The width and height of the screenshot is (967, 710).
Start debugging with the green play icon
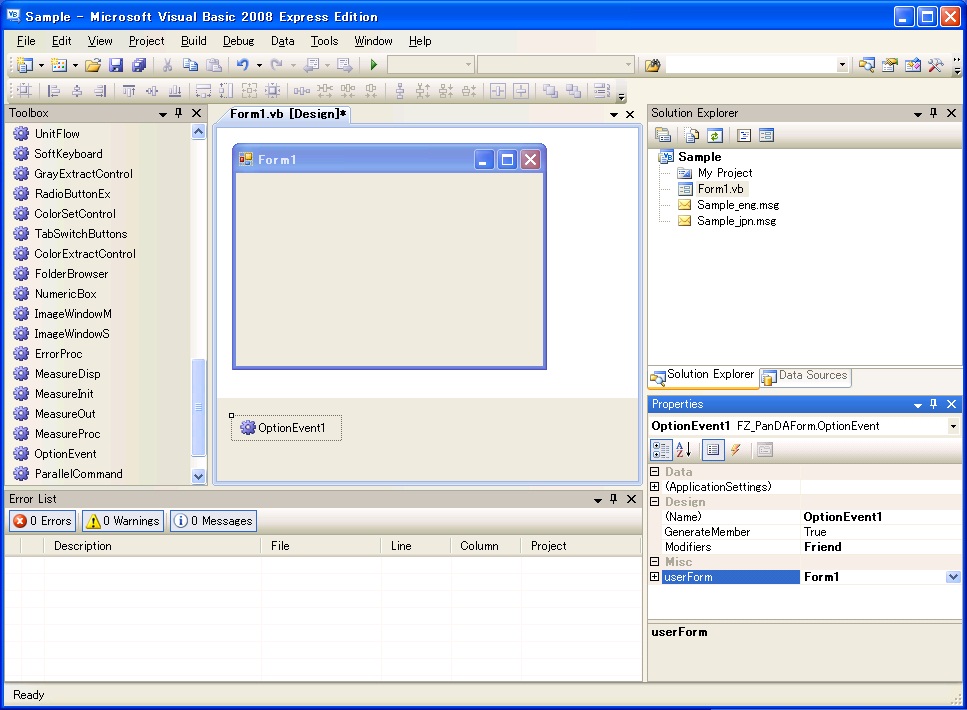tap(374, 65)
